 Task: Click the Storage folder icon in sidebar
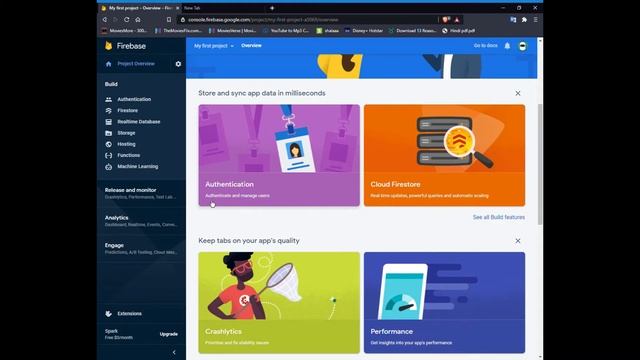[x=109, y=133]
